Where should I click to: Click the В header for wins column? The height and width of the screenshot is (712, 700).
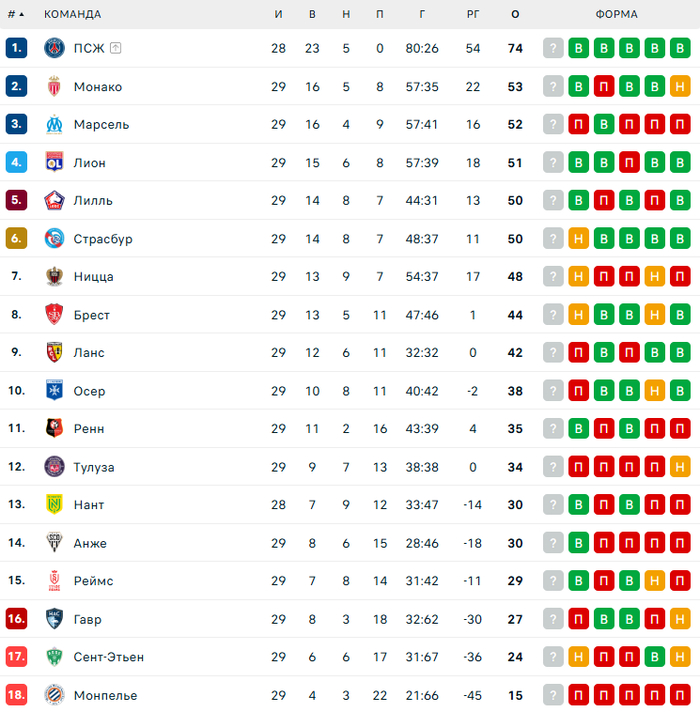pos(313,15)
